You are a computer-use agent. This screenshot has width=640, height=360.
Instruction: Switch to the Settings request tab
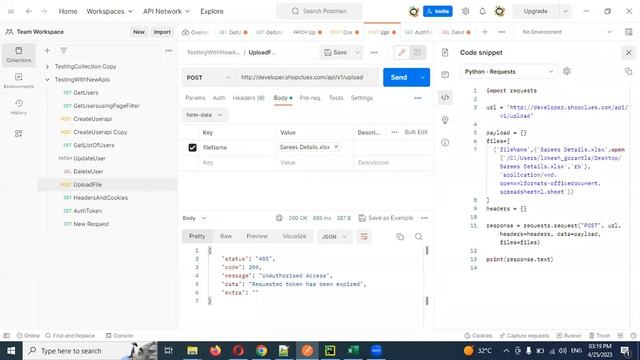(x=362, y=98)
